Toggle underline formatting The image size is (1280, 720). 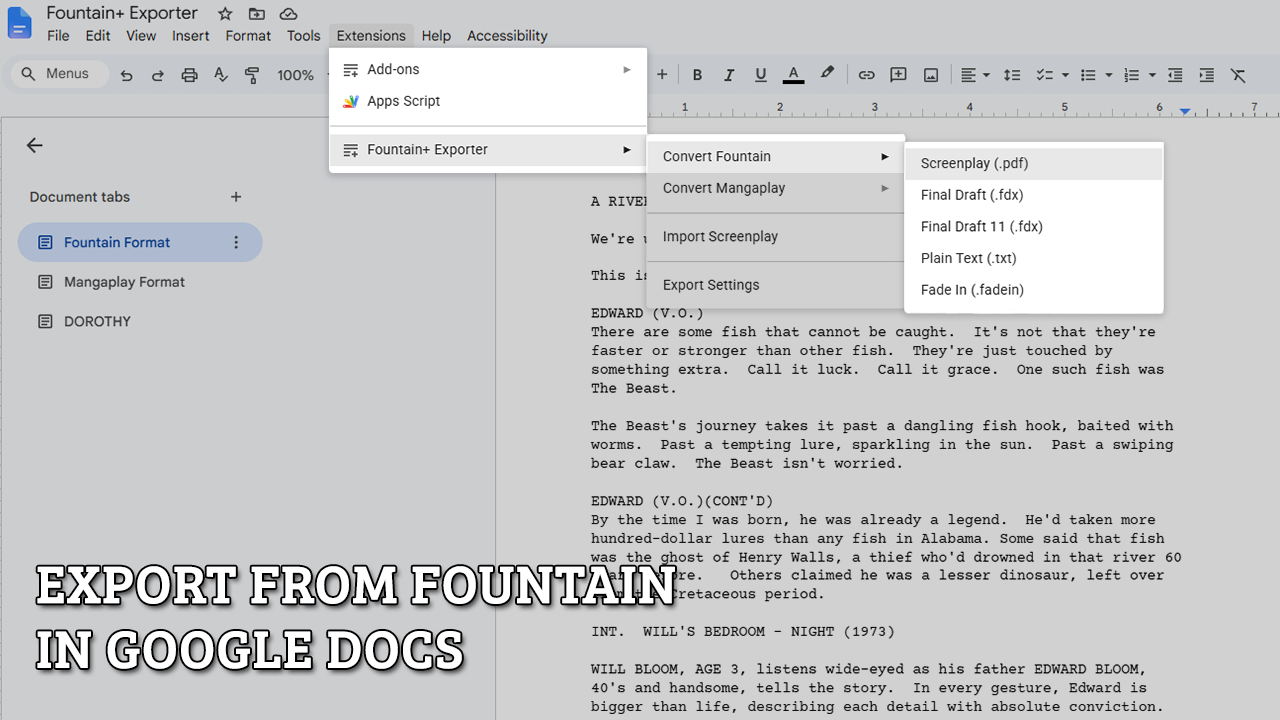coord(761,75)
